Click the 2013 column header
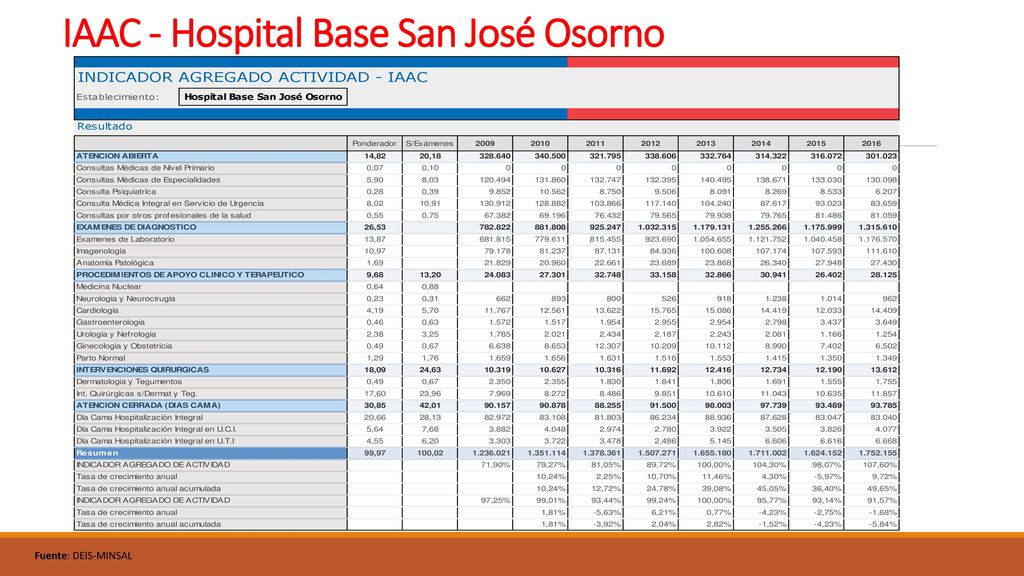Screen dimensions: 1024x576 coord(705,143)
